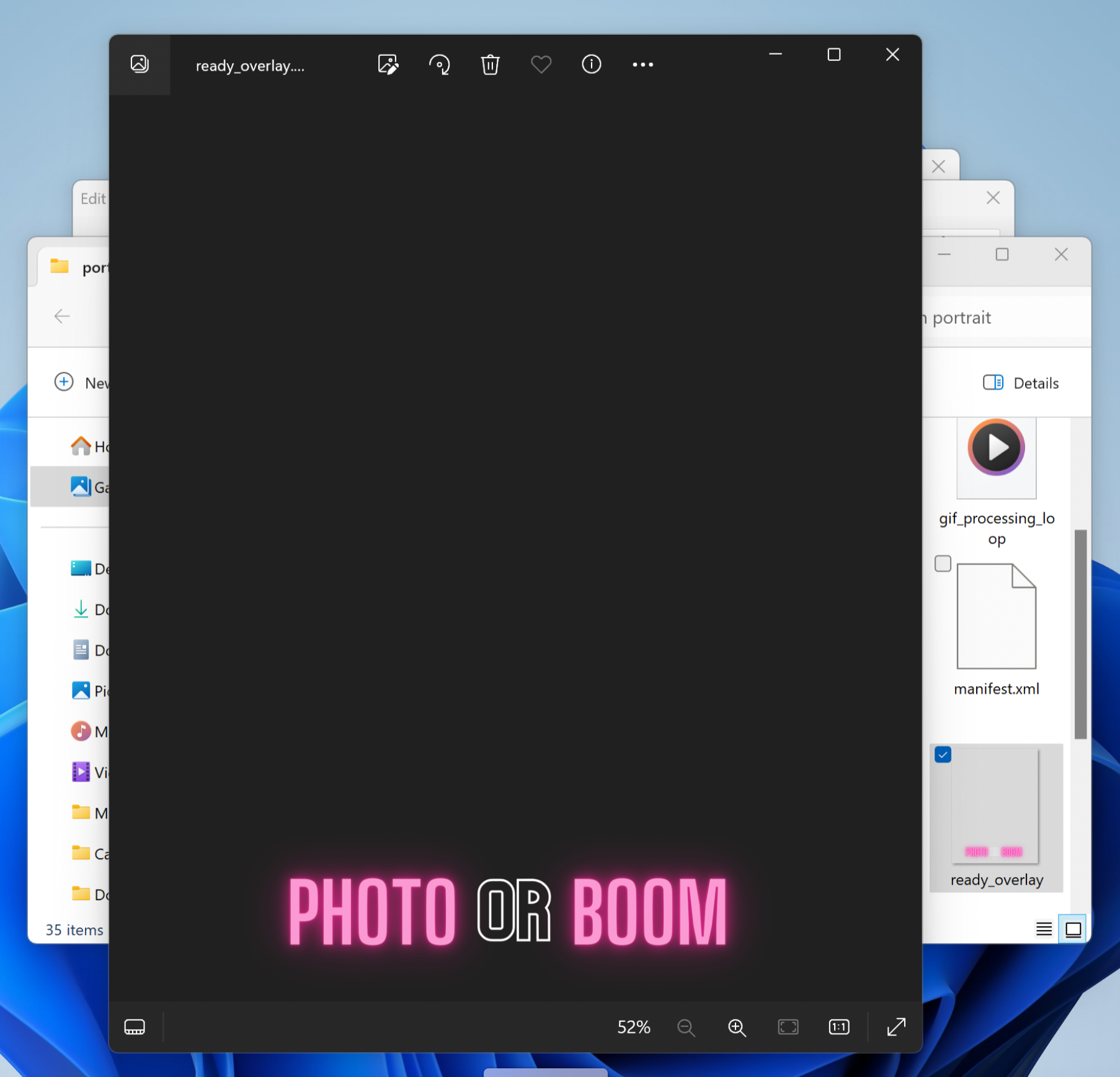Zoom in with the magnifier plus icon
Image resolution: width=1120 pixels, height=1077 pixels.
(737, 1027)
